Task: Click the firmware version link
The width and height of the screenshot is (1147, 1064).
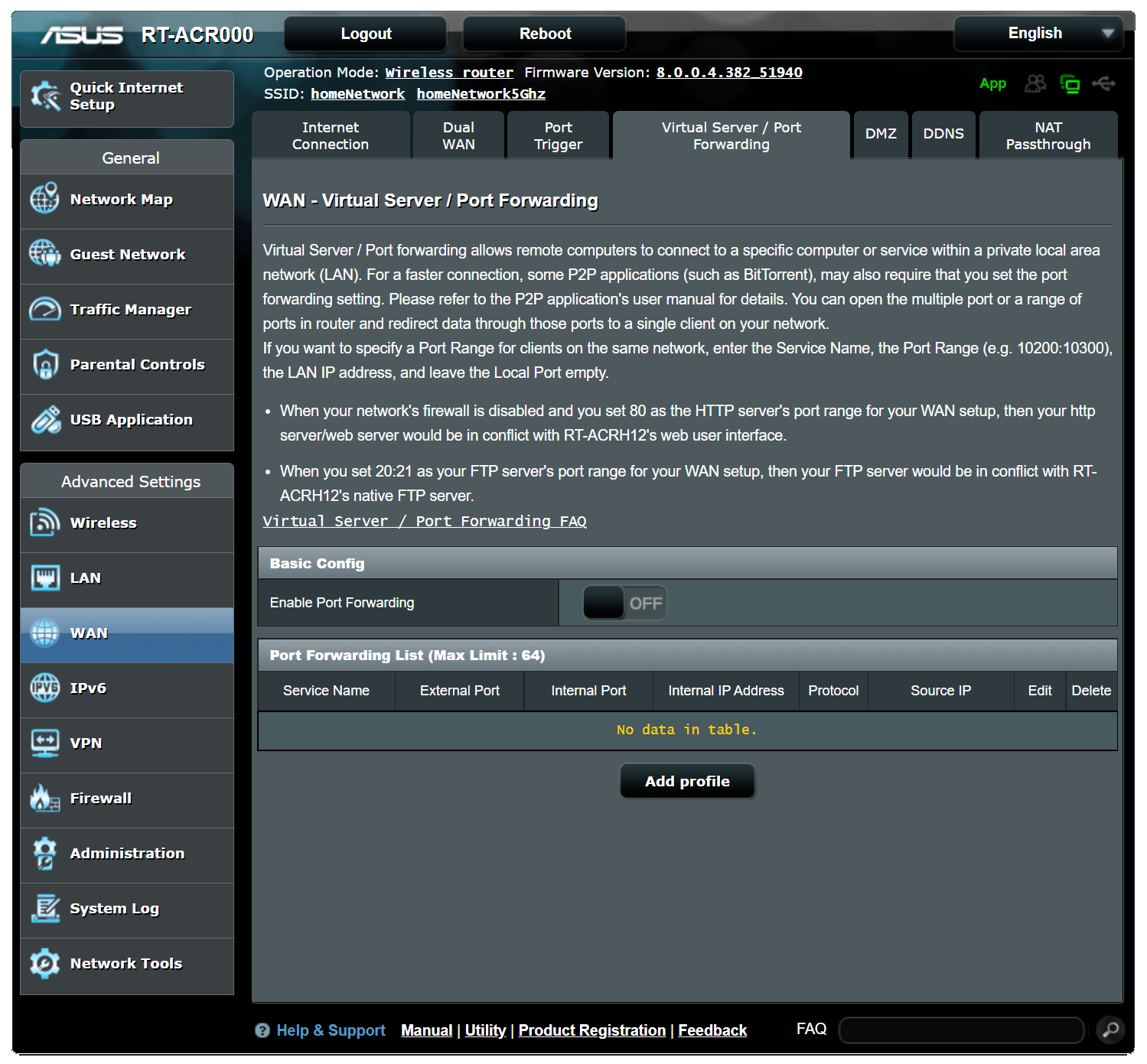Action: click(x=728, y=73)
